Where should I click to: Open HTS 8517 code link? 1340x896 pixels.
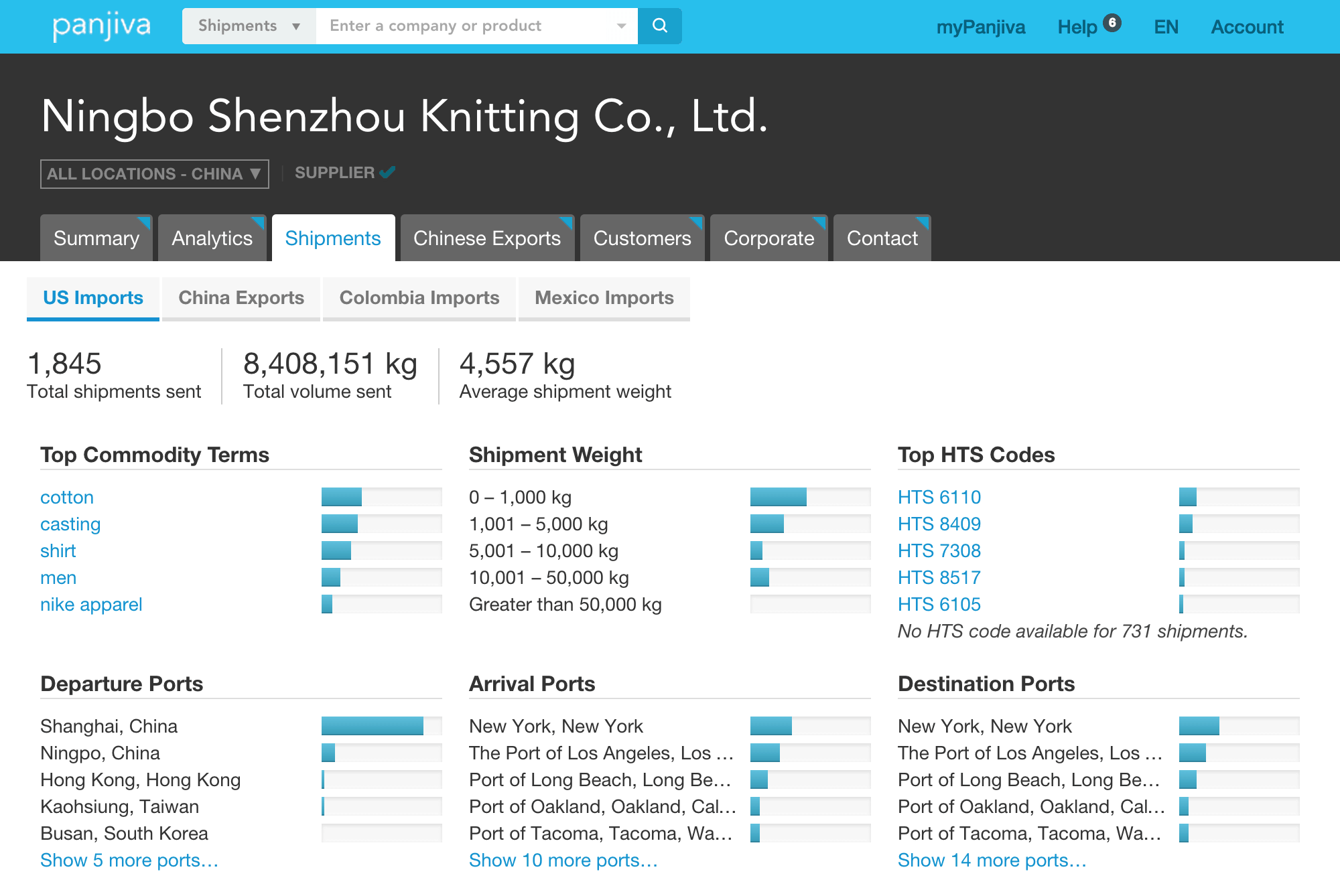(x=939, y=577)
